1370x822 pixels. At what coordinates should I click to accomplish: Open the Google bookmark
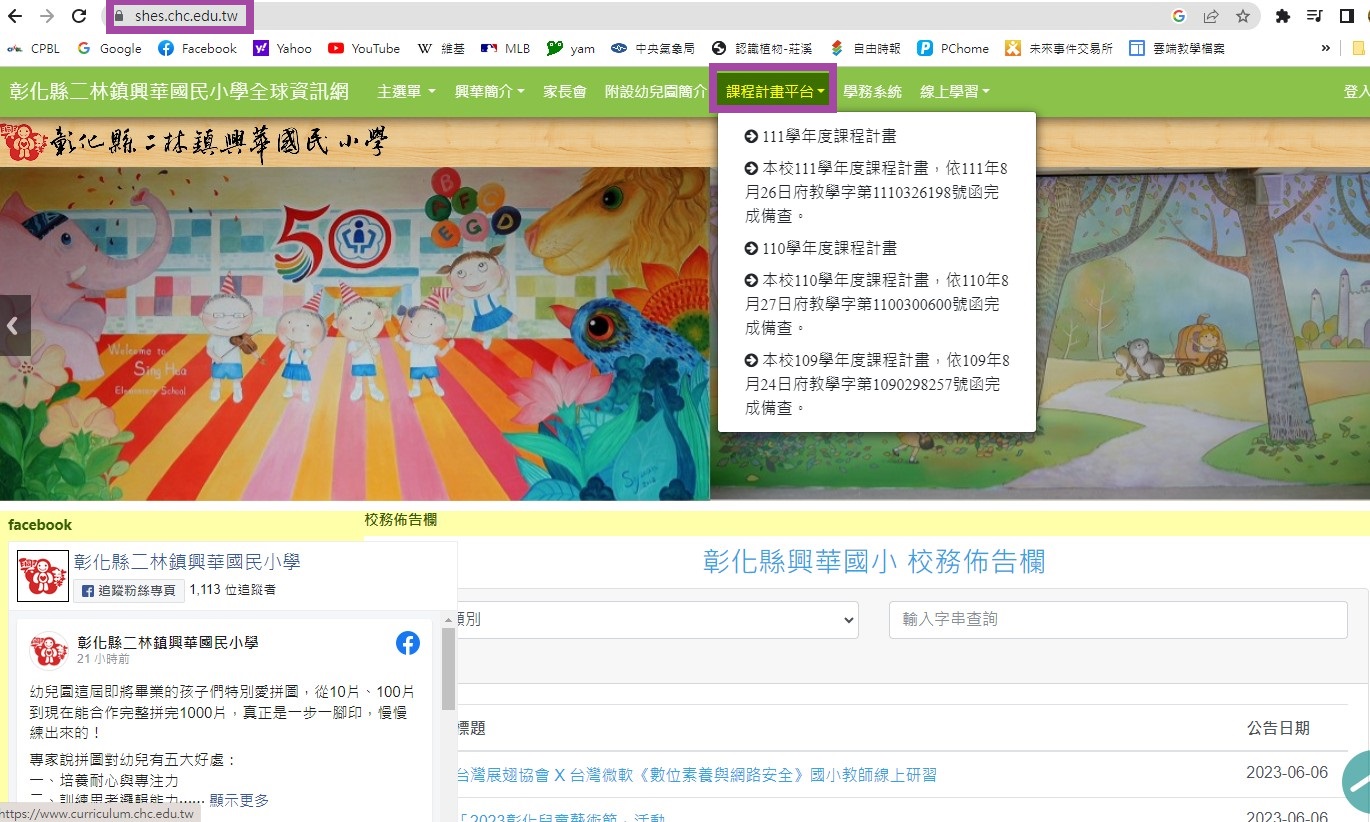coord(109,48)
